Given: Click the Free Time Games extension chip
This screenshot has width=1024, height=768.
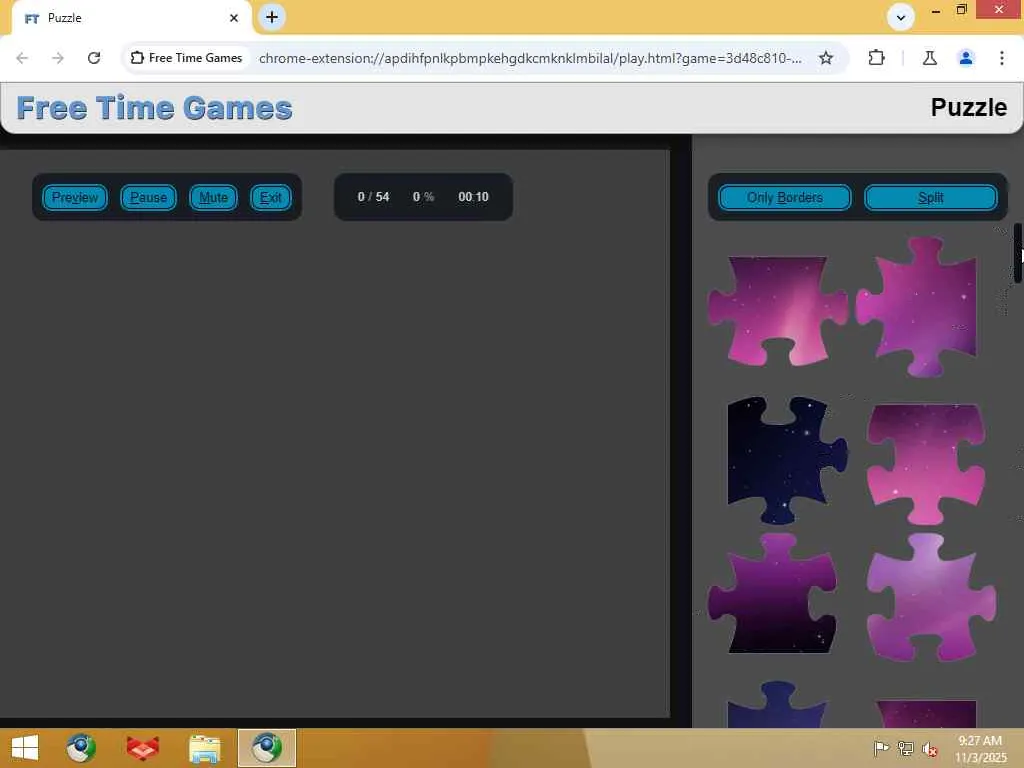Looking at the screenshot, I should click(187, 58).
